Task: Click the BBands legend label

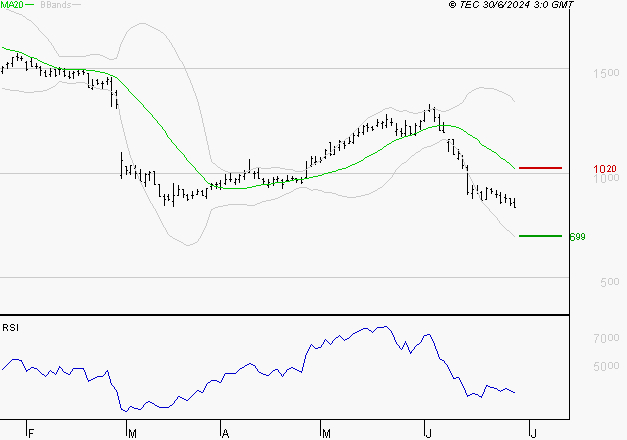Action: point(55,5)
